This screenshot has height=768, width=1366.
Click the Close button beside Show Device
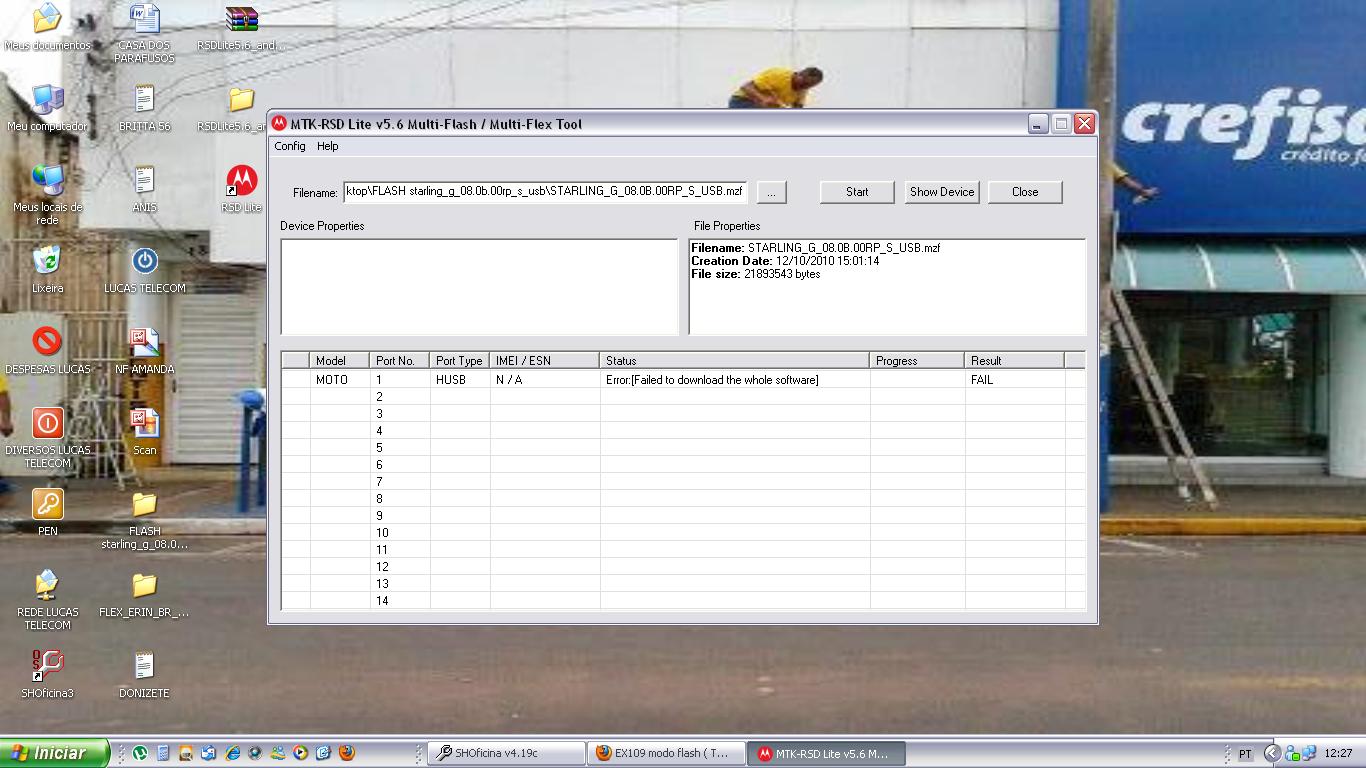point(1025,192)
